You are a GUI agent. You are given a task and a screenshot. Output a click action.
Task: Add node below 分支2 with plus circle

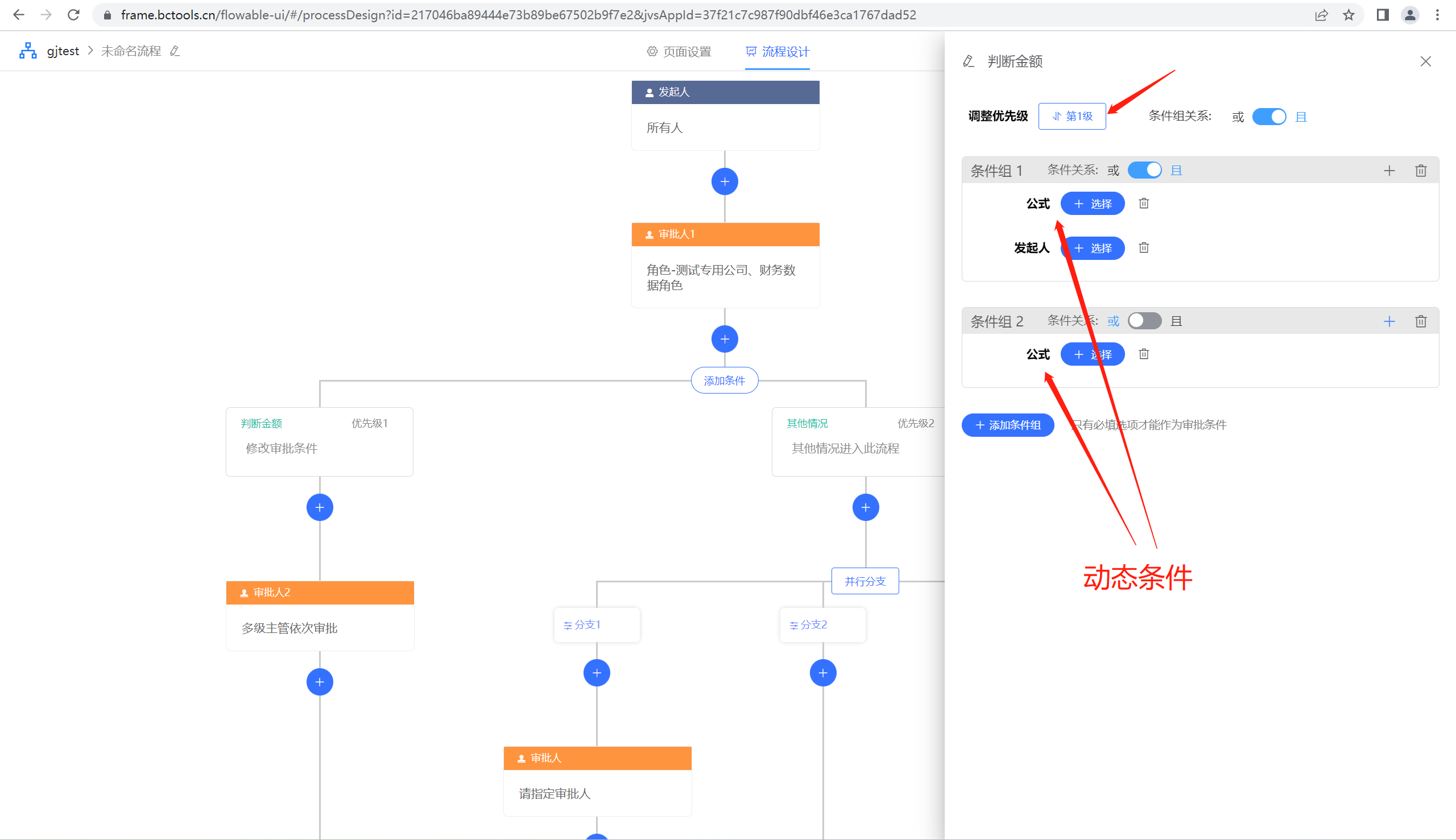click(x=822, y=673)
